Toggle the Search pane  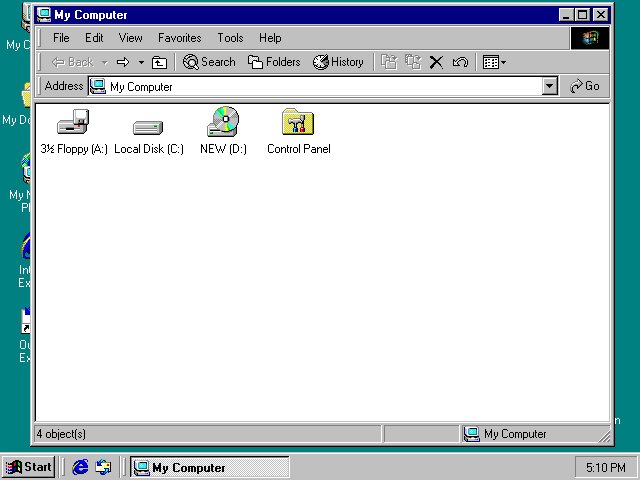click(x=209, y=62)
